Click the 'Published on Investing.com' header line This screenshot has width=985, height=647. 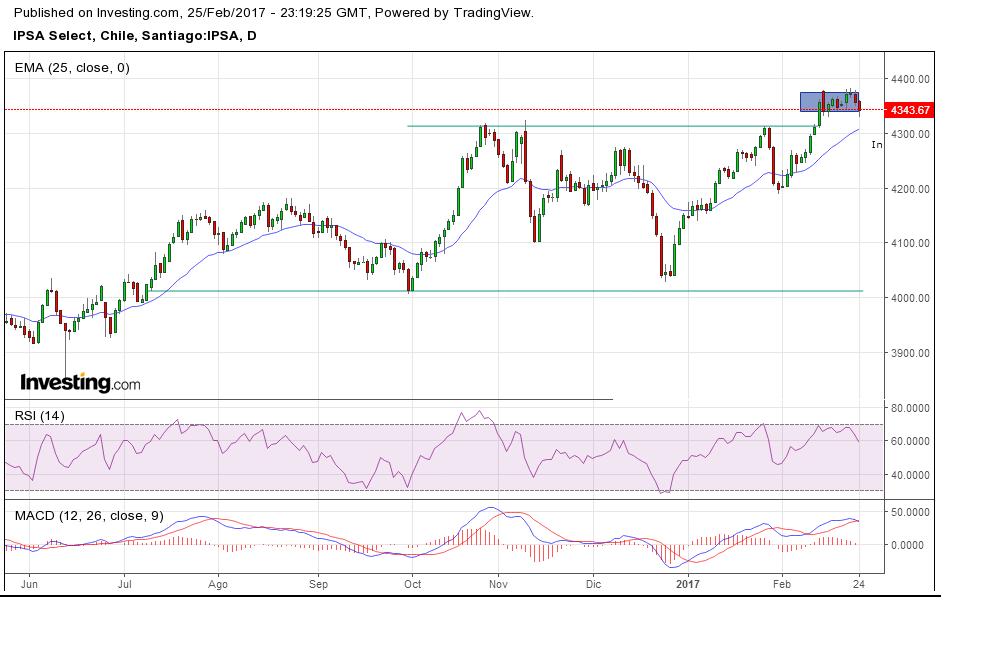tap(273, 13)
